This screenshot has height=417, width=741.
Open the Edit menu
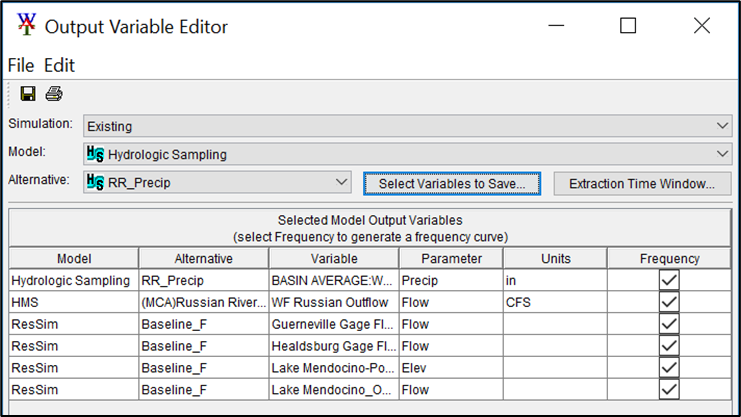[x=59, y=65]
